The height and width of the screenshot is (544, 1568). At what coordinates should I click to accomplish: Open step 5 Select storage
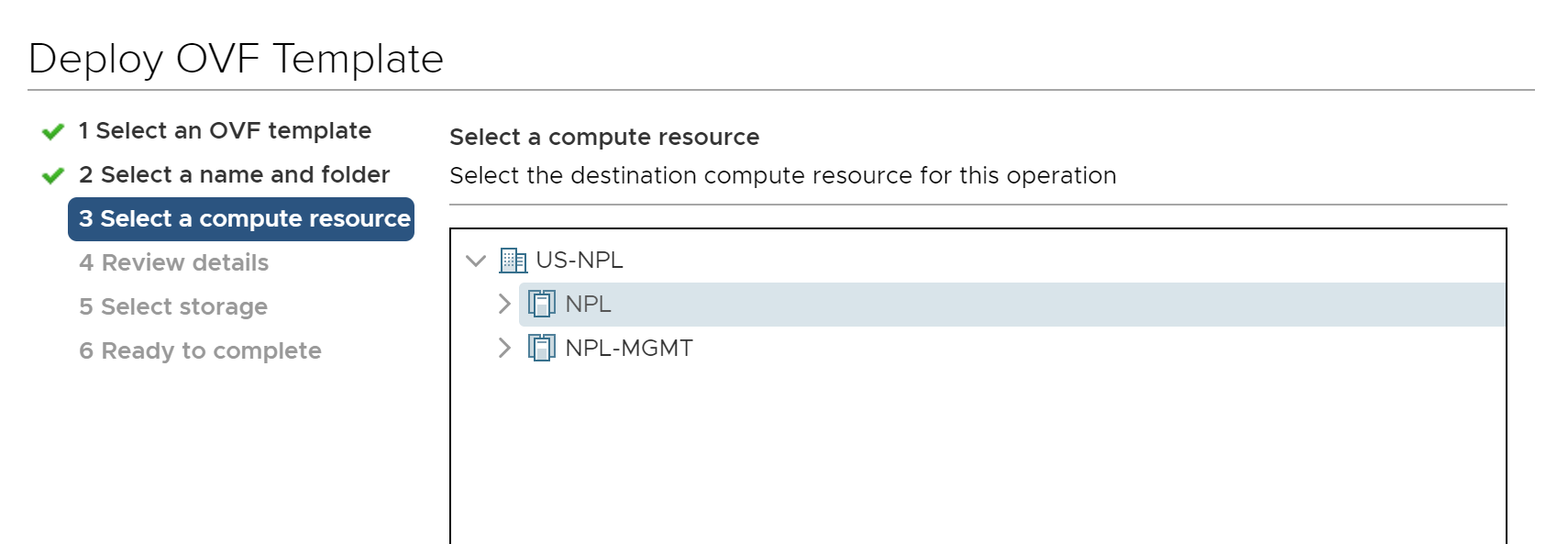173,307
